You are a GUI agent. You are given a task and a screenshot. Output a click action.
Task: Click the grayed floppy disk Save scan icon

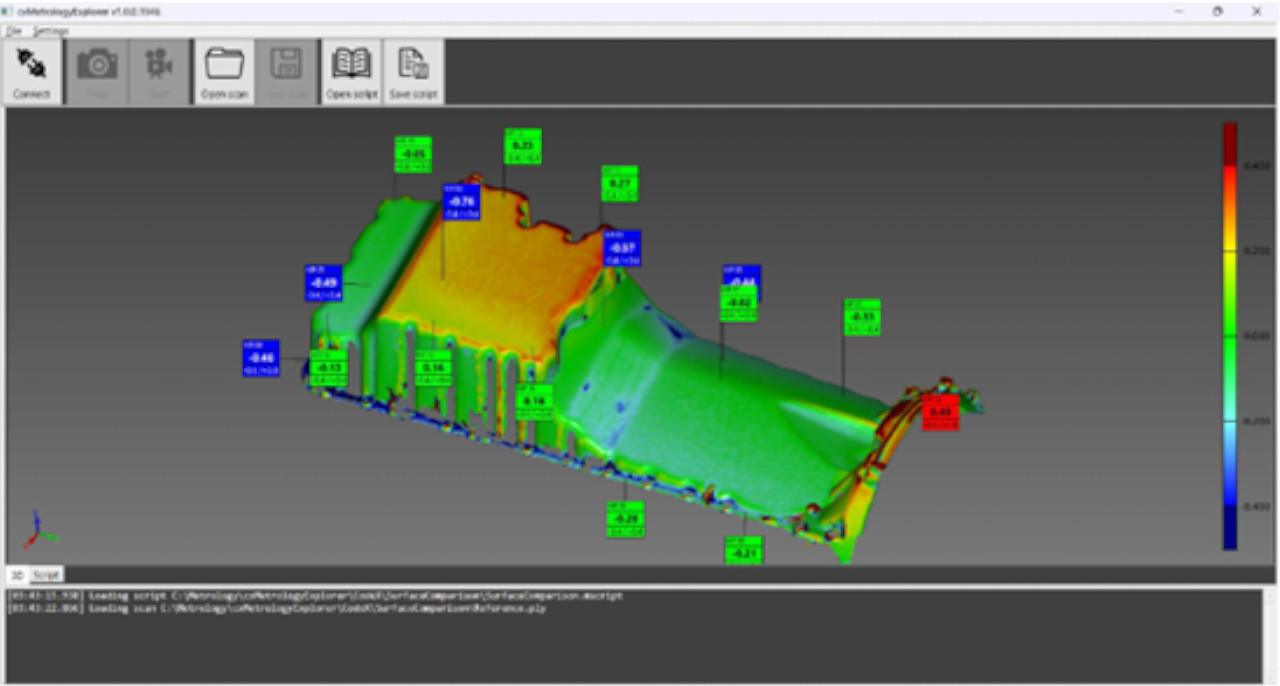(x=287, y=64)
